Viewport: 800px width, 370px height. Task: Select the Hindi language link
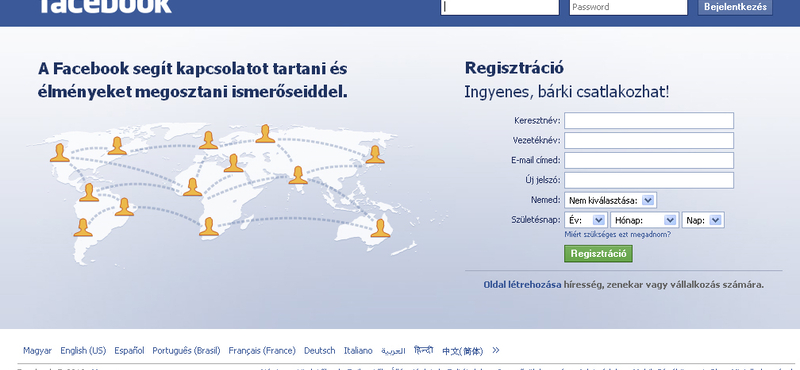point(423,350)
